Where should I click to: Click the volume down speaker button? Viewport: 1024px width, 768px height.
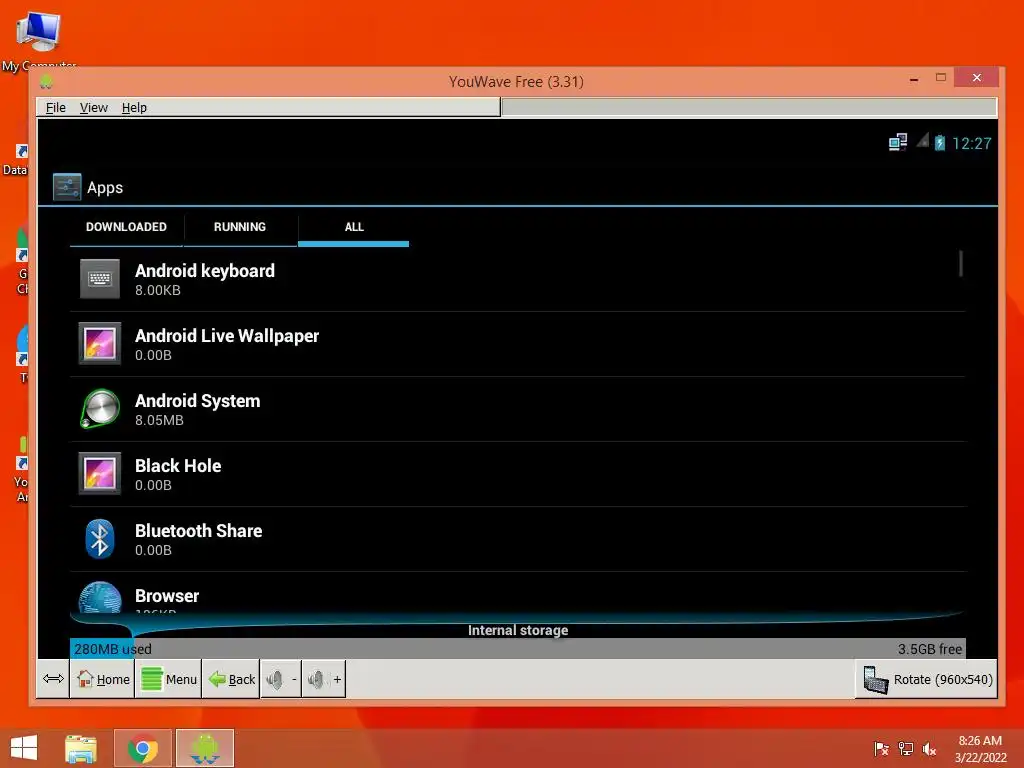point(281,679)
